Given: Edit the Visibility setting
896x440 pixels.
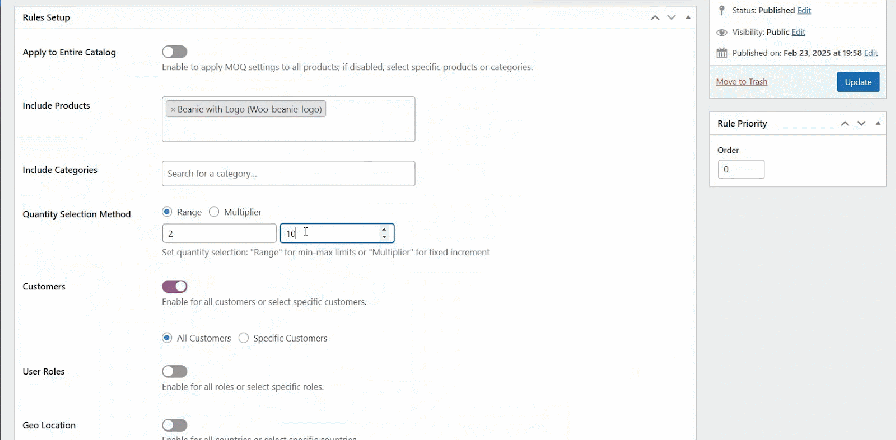Looking at the screenshot, I should 798,32.
